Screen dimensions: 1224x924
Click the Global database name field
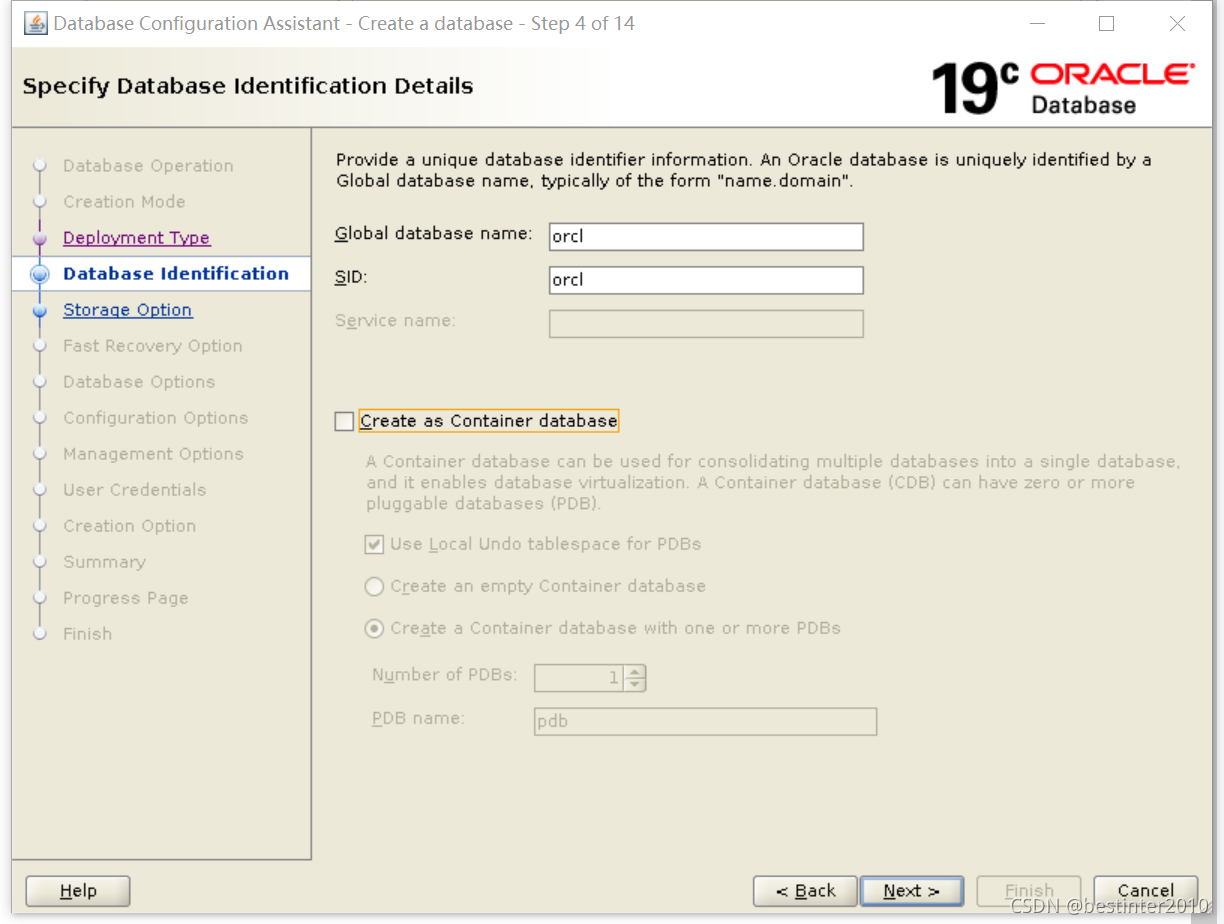click(706, 237)
